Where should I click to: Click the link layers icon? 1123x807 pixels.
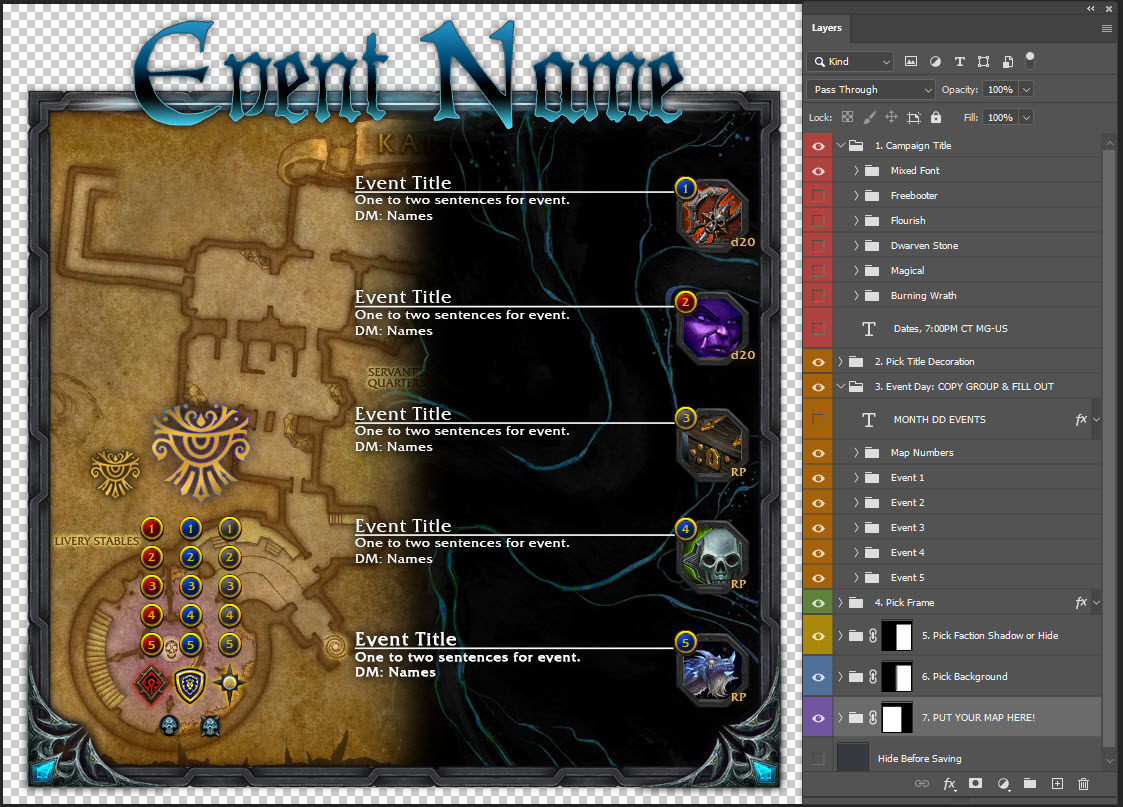pyautogui.click(x=922, y=784)
